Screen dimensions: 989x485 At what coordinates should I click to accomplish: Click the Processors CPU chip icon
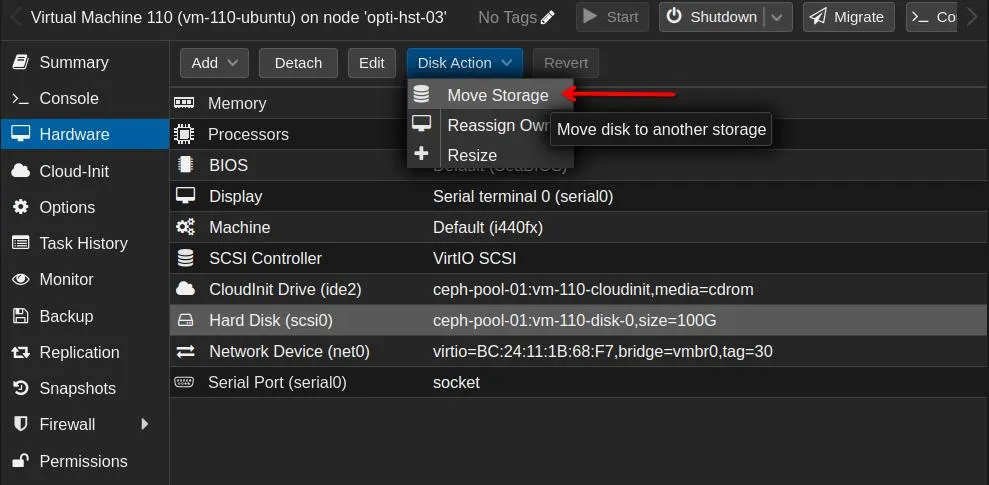[184, 134]
